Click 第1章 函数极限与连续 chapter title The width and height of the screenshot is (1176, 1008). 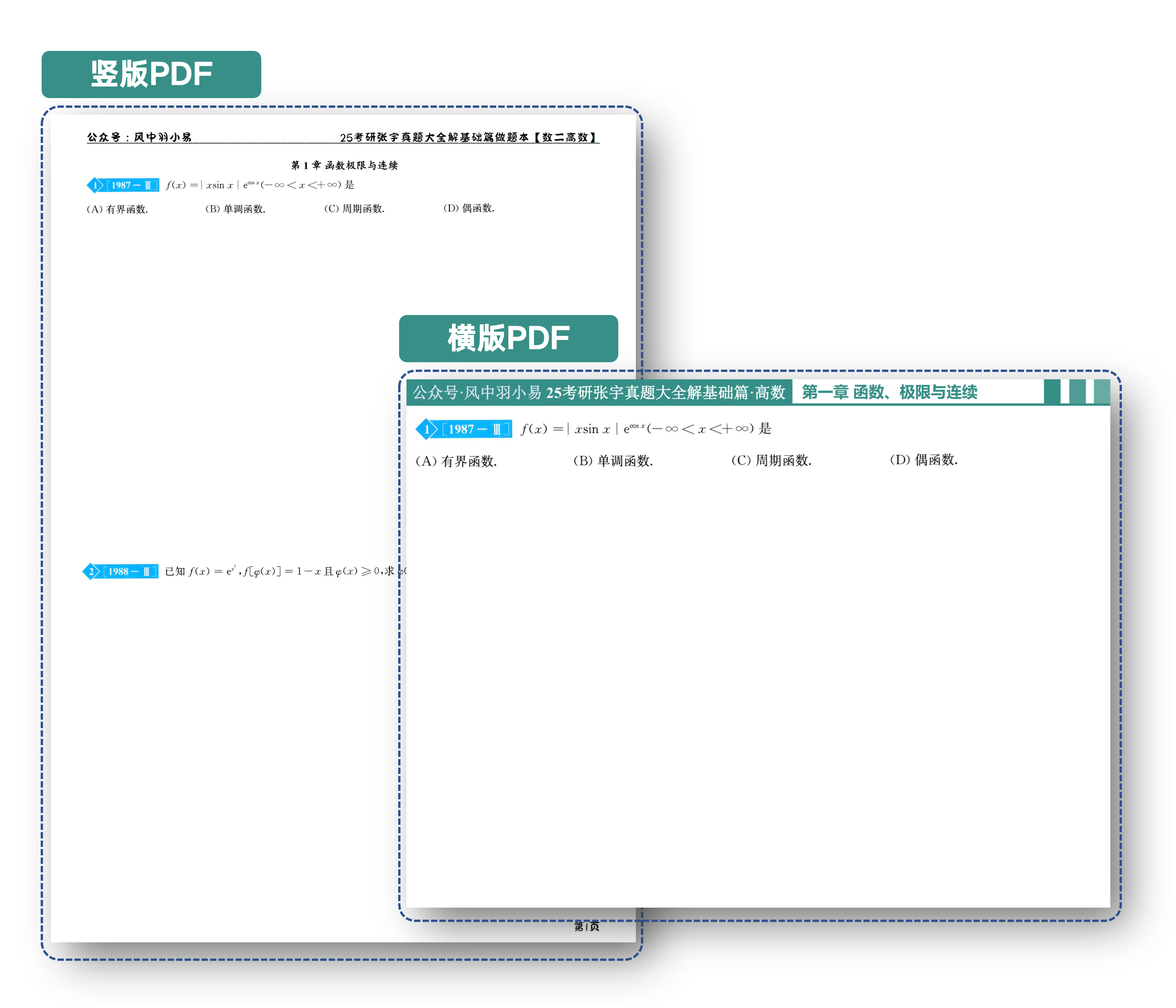click(x=344, y=165)
